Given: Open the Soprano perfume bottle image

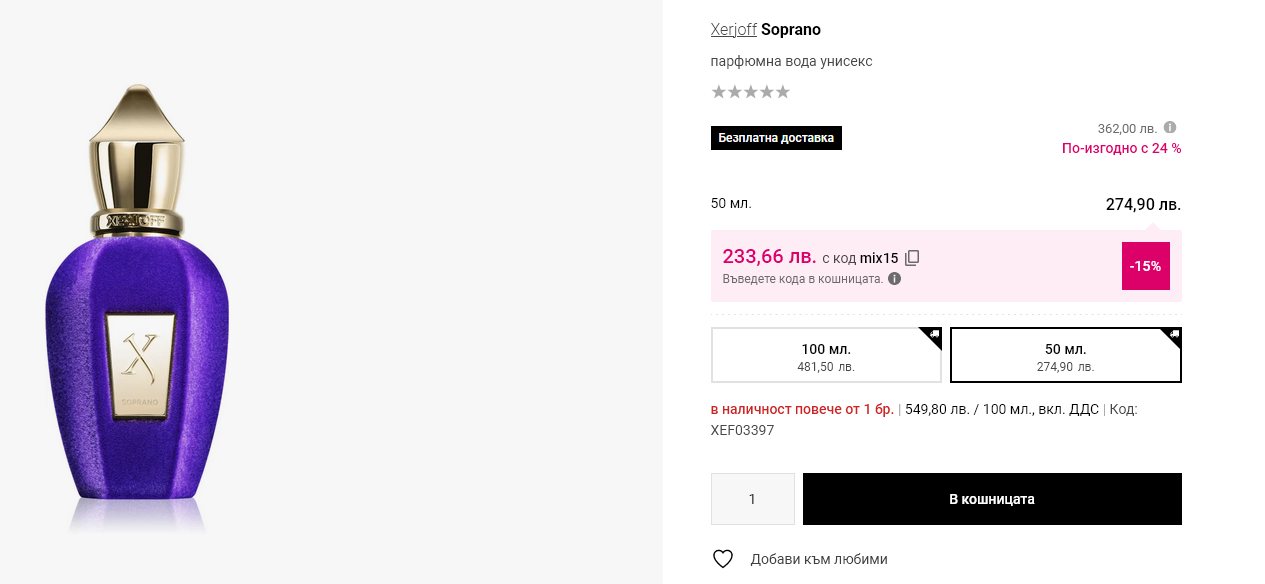Looking at the screenshot, I should pos(137,310).
